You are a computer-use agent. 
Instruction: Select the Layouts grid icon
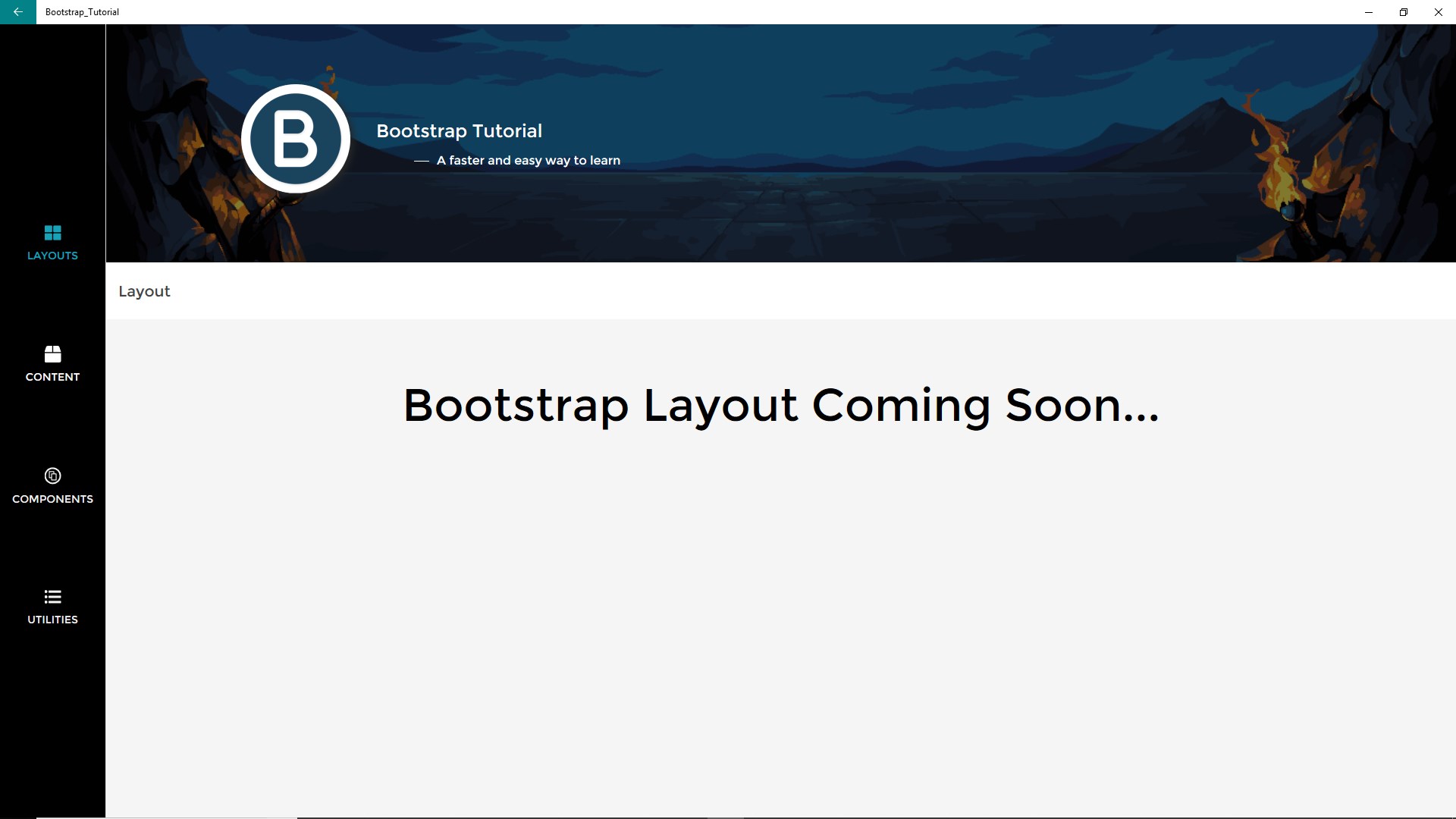click(52, 232)
